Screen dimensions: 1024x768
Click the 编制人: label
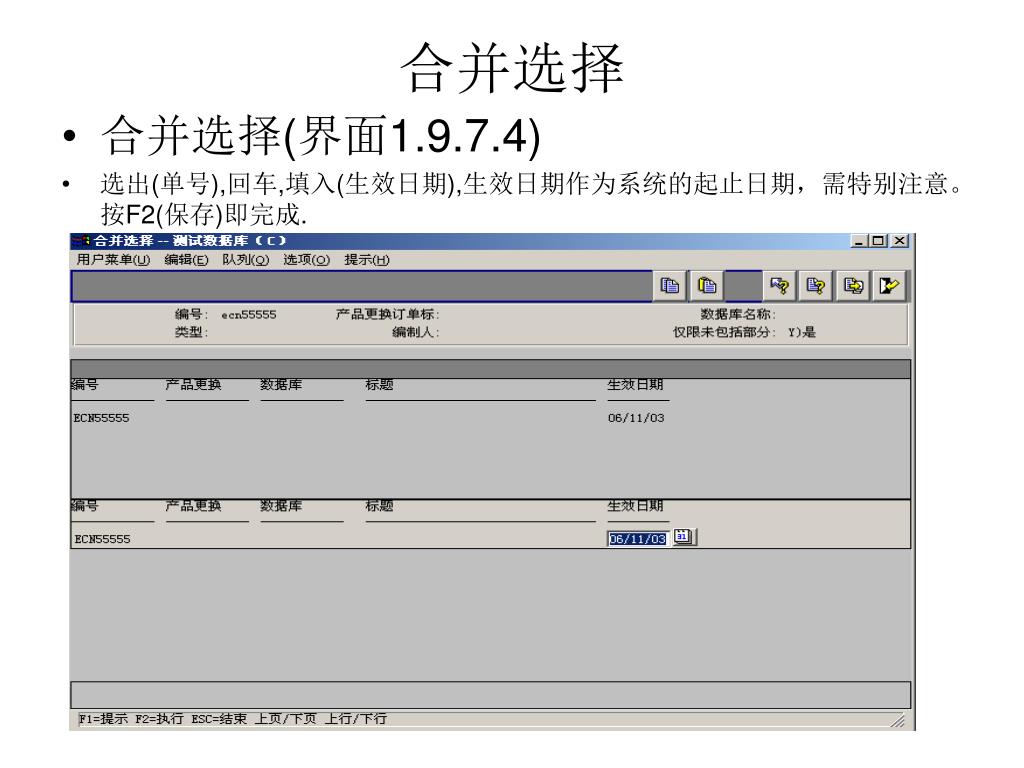[x=415, y=332]
